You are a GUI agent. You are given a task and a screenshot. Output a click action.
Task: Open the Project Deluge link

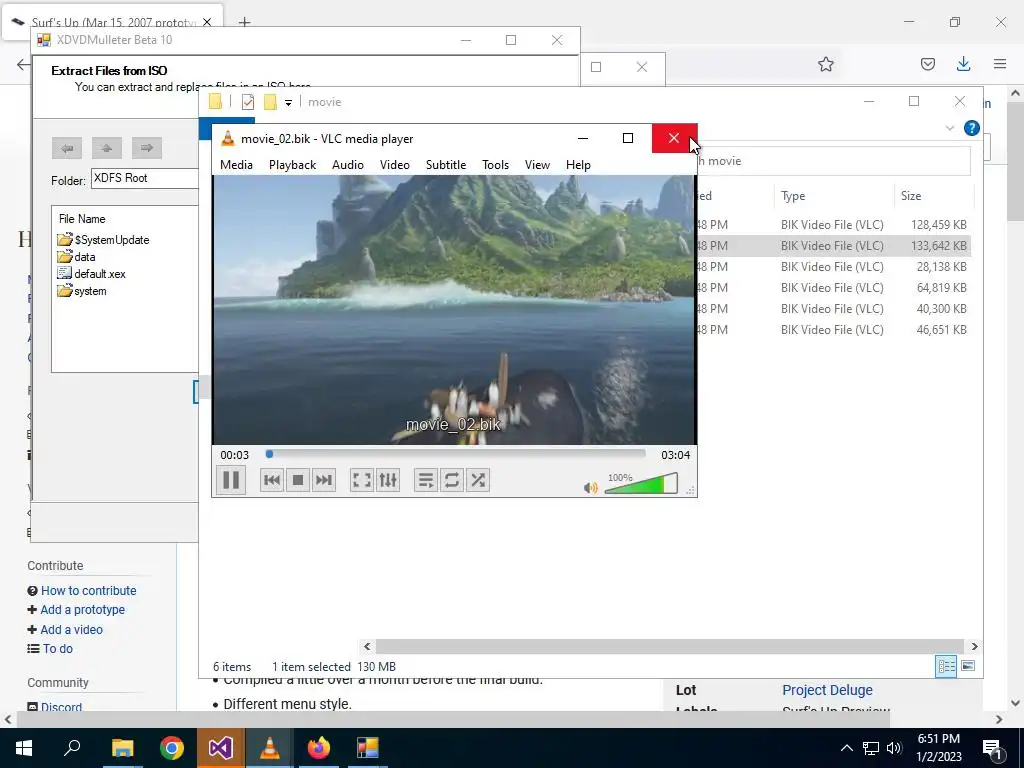[x=827, y=690]
